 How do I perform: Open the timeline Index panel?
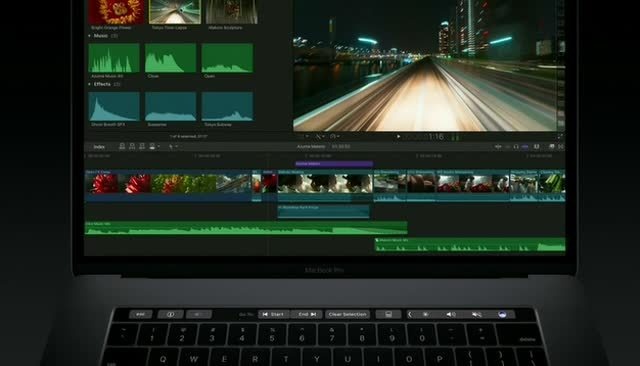point(99,147)
